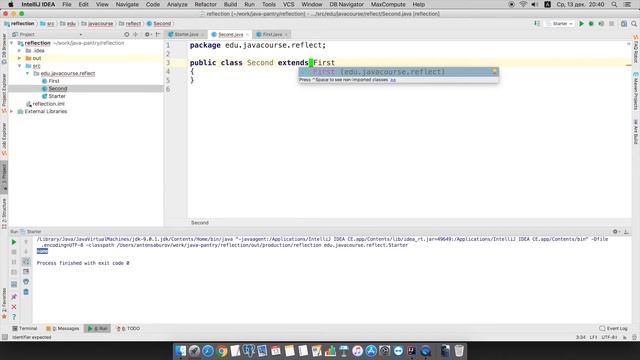Toggle the Maven Projects tool window on the right stripe
Image resolution: width=640 pixels, height=360 pixels.
click(x=636, y=91)
